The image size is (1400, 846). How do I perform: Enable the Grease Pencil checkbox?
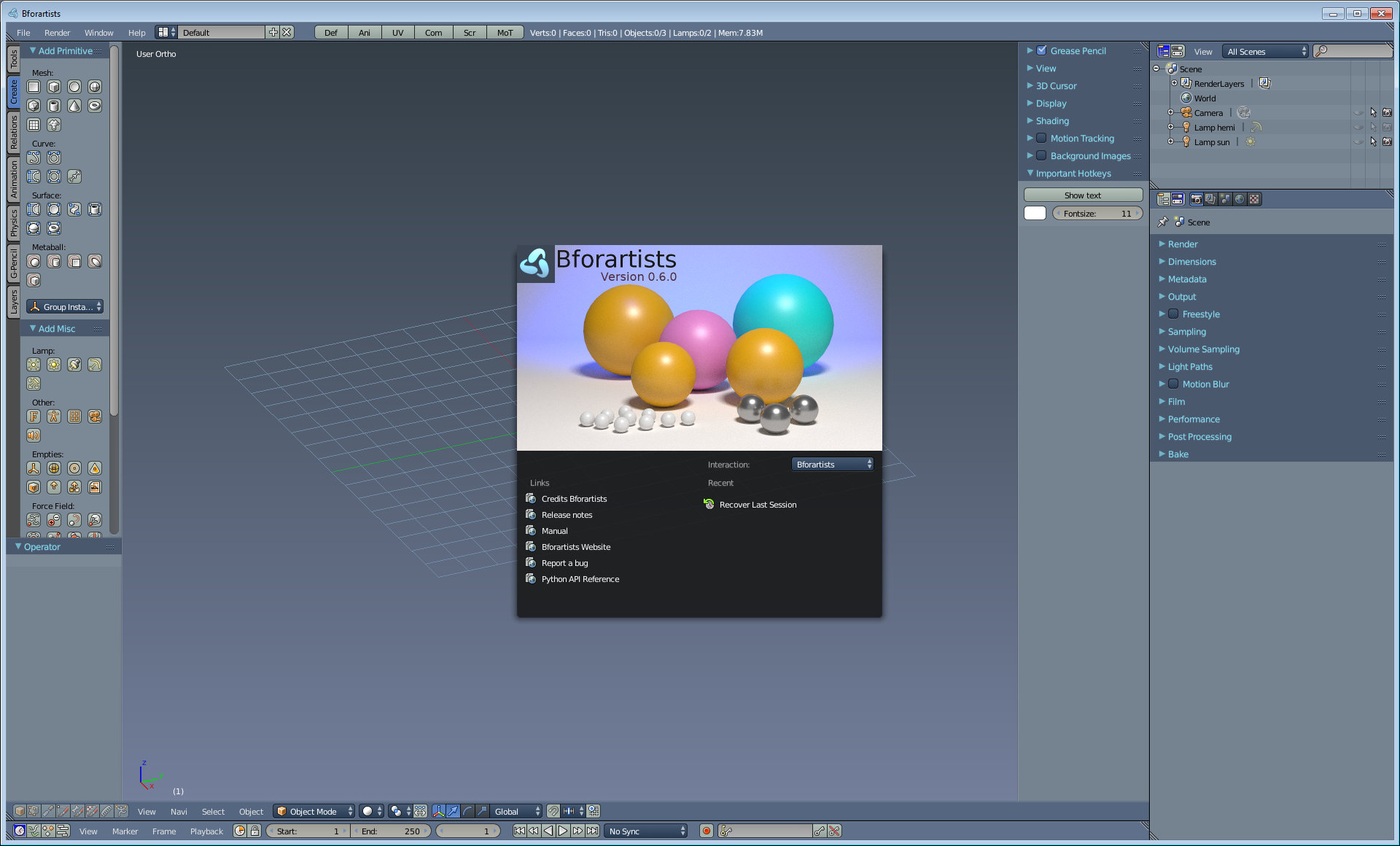[x=1042, y=50]
